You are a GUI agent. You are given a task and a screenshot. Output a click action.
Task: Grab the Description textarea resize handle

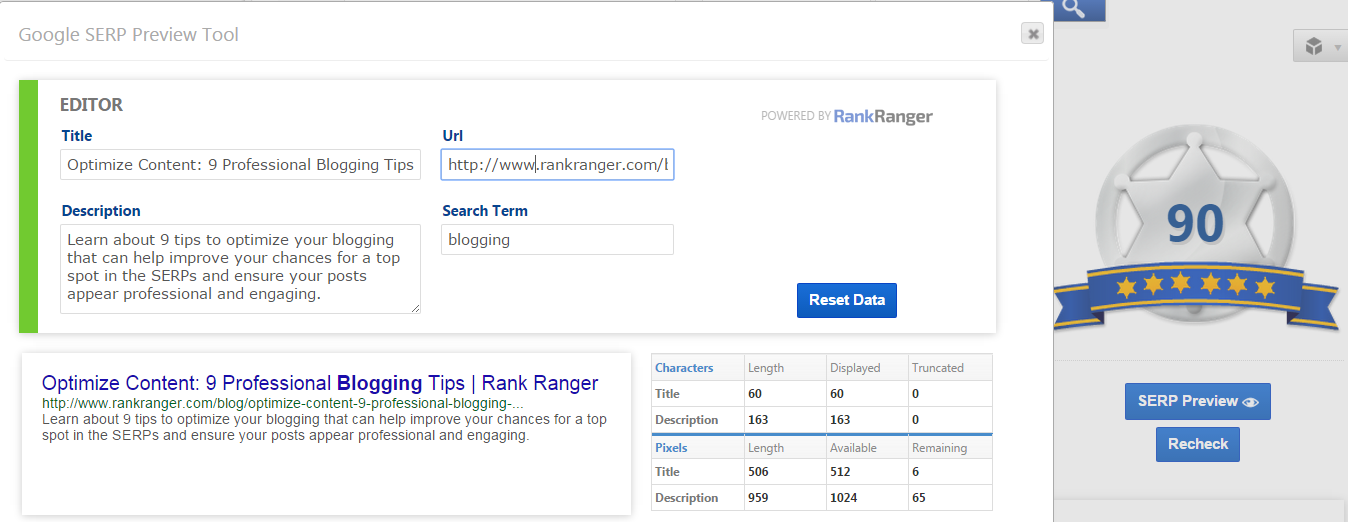415,308
